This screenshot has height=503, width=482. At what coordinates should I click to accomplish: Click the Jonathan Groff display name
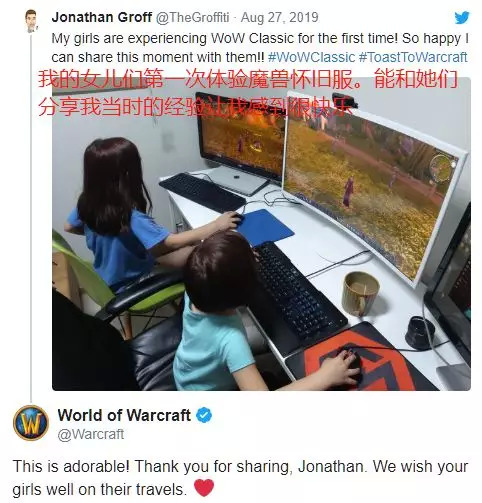102,17
